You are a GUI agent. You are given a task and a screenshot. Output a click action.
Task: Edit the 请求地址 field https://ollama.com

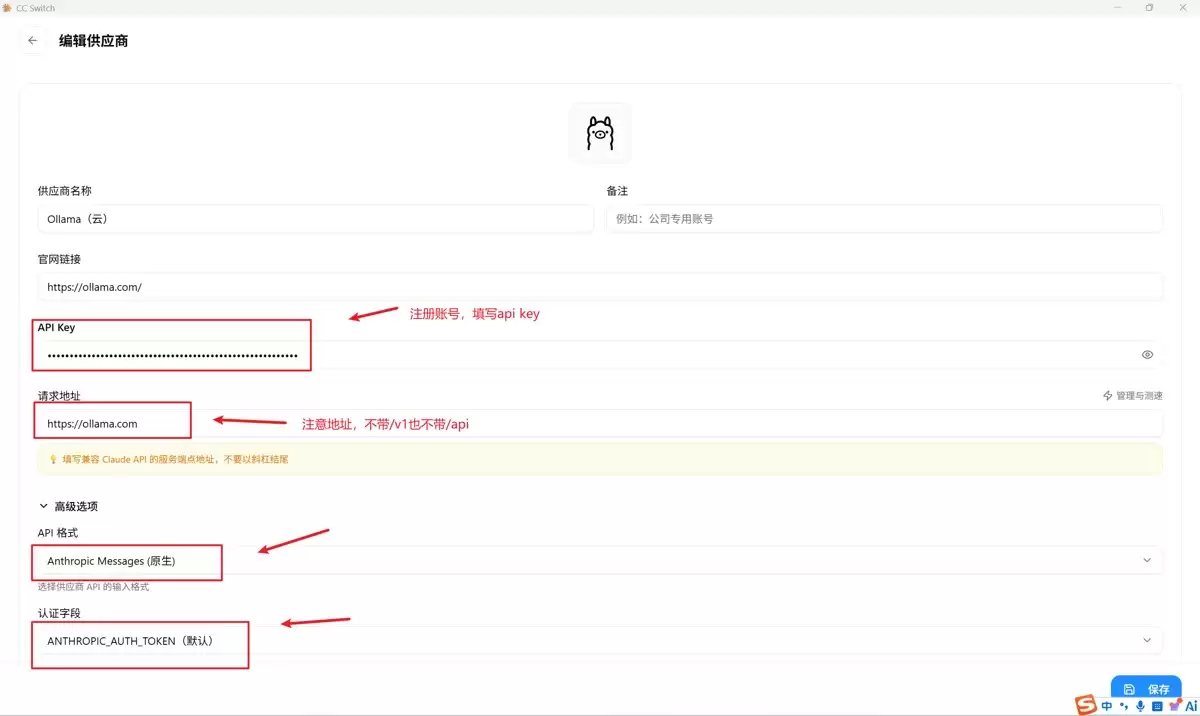(x=600, y=423)
